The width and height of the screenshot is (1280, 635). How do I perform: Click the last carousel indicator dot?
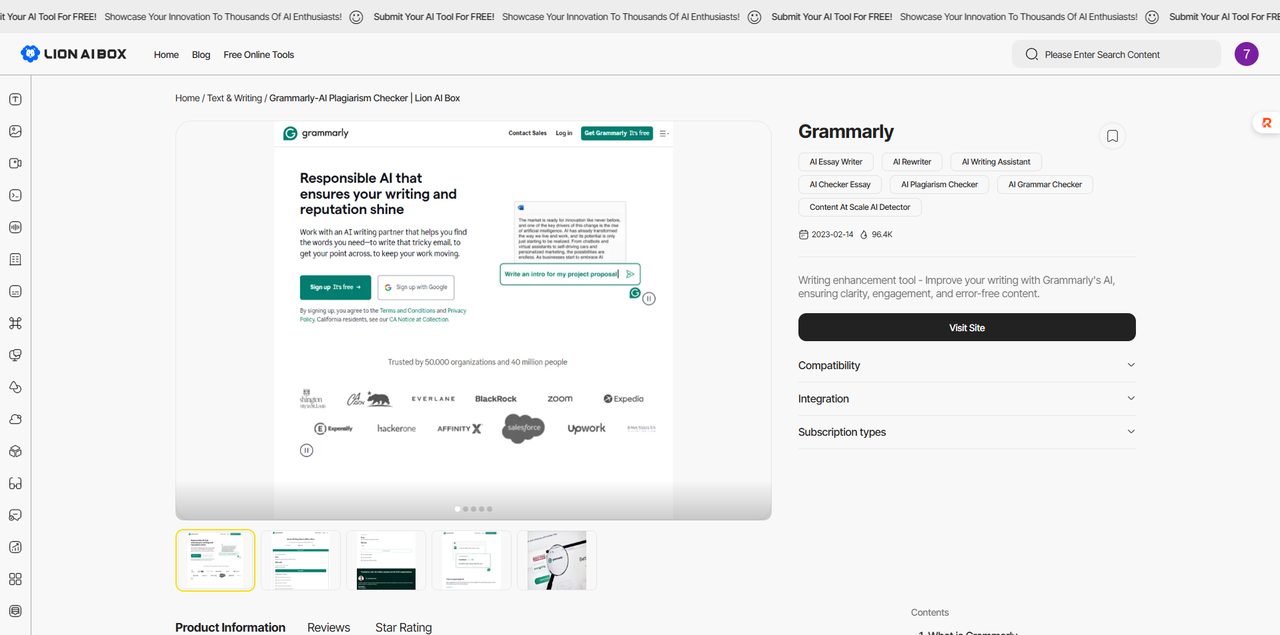point(490,509)
